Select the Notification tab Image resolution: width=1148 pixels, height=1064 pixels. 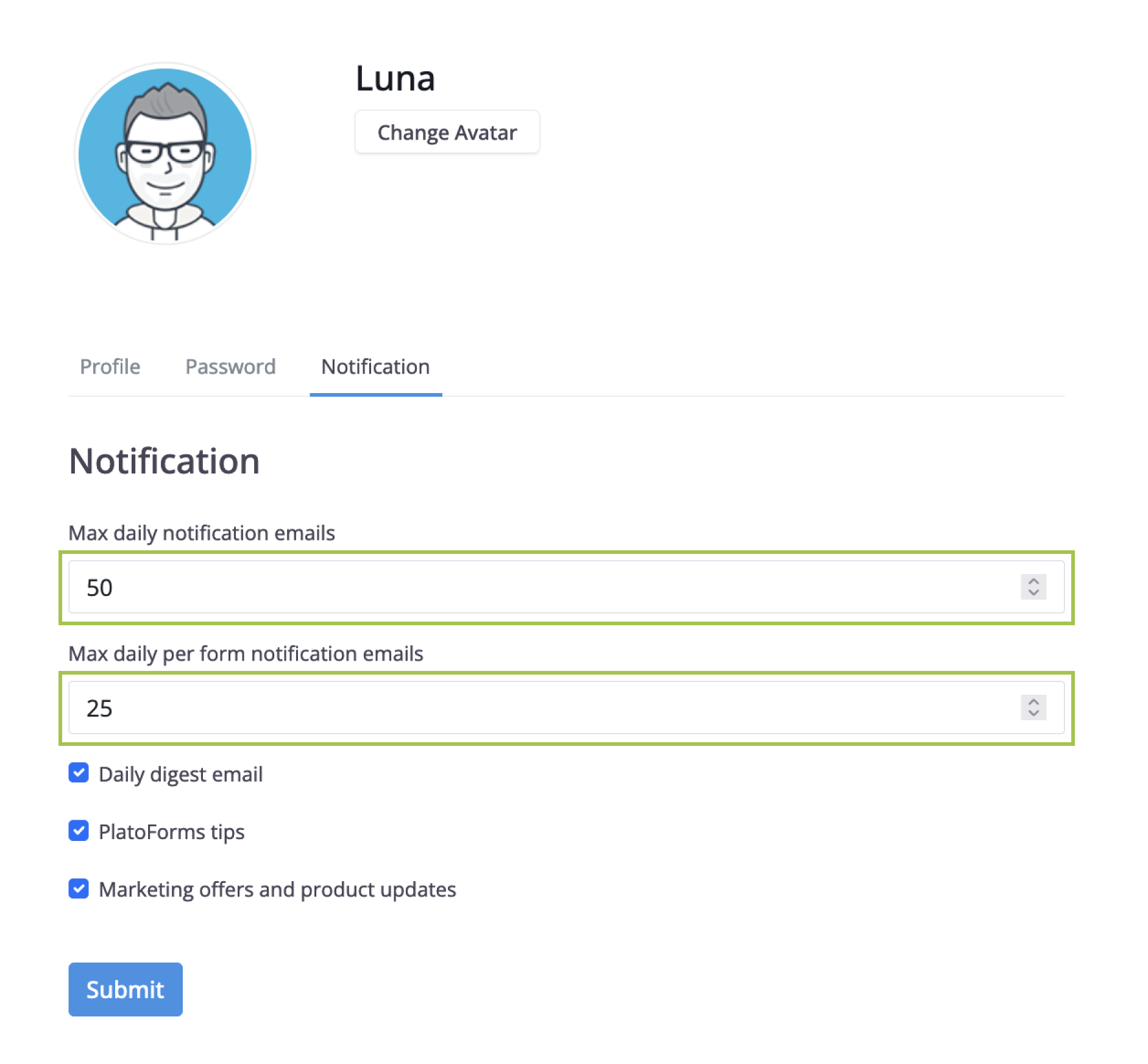375,367
